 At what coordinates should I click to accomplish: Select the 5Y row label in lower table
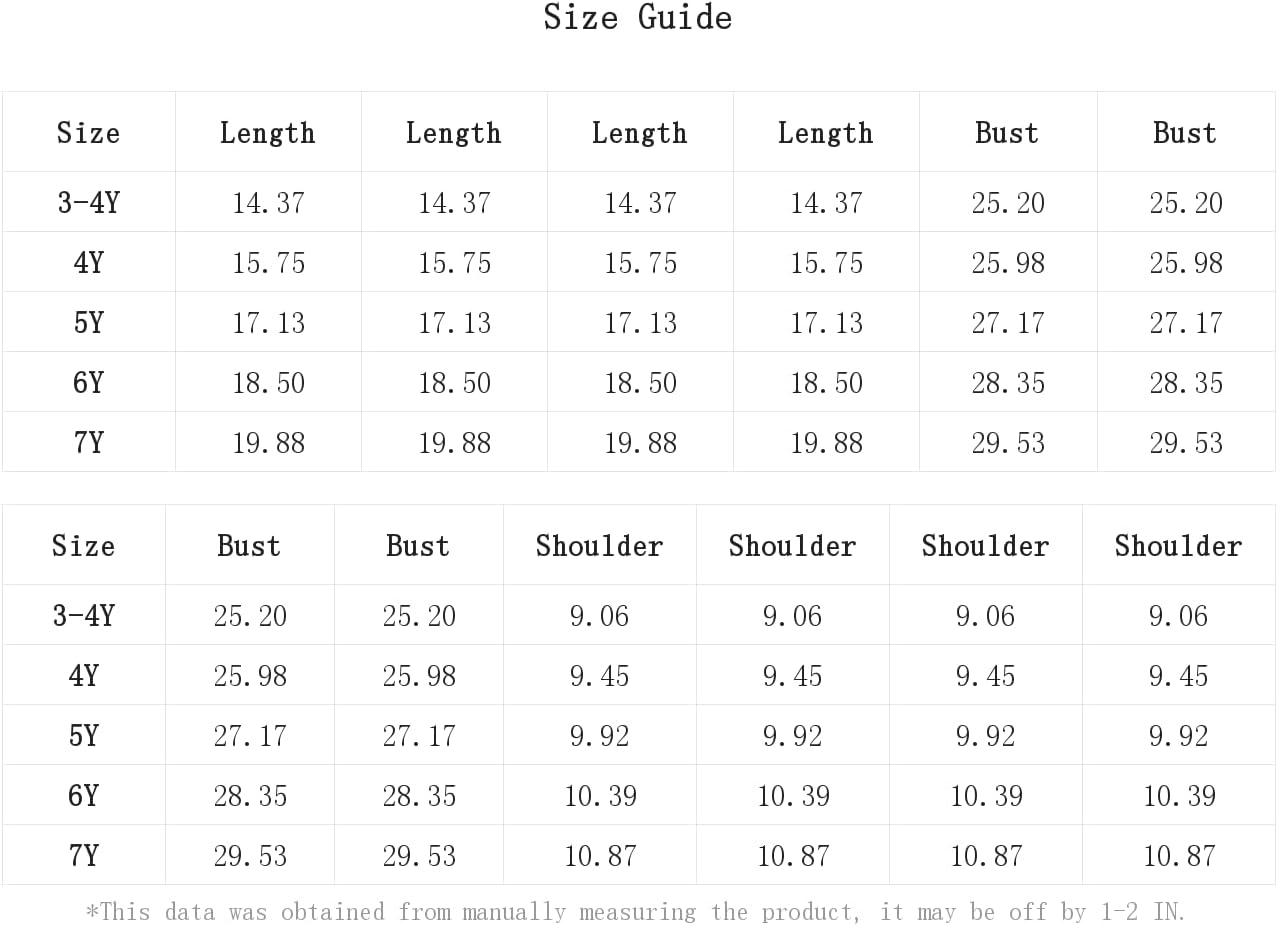pos(83,736)
